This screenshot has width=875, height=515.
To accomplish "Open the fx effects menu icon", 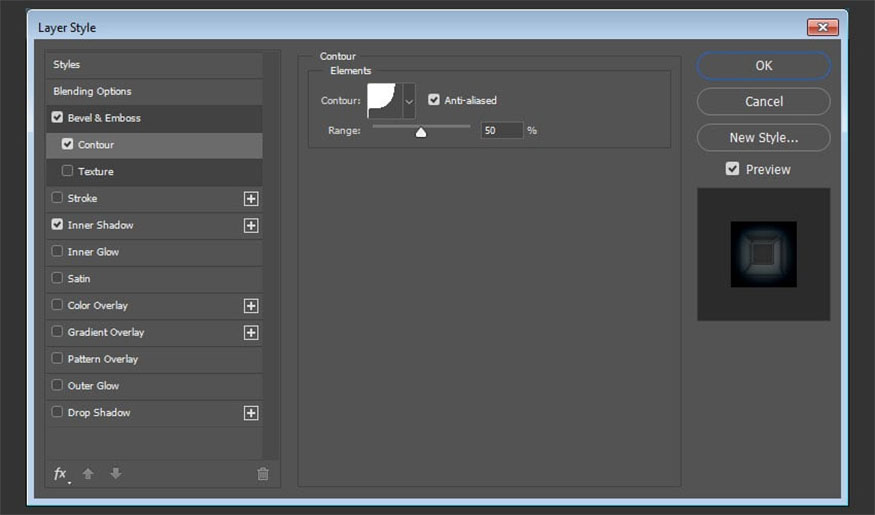I will point(61,474).
